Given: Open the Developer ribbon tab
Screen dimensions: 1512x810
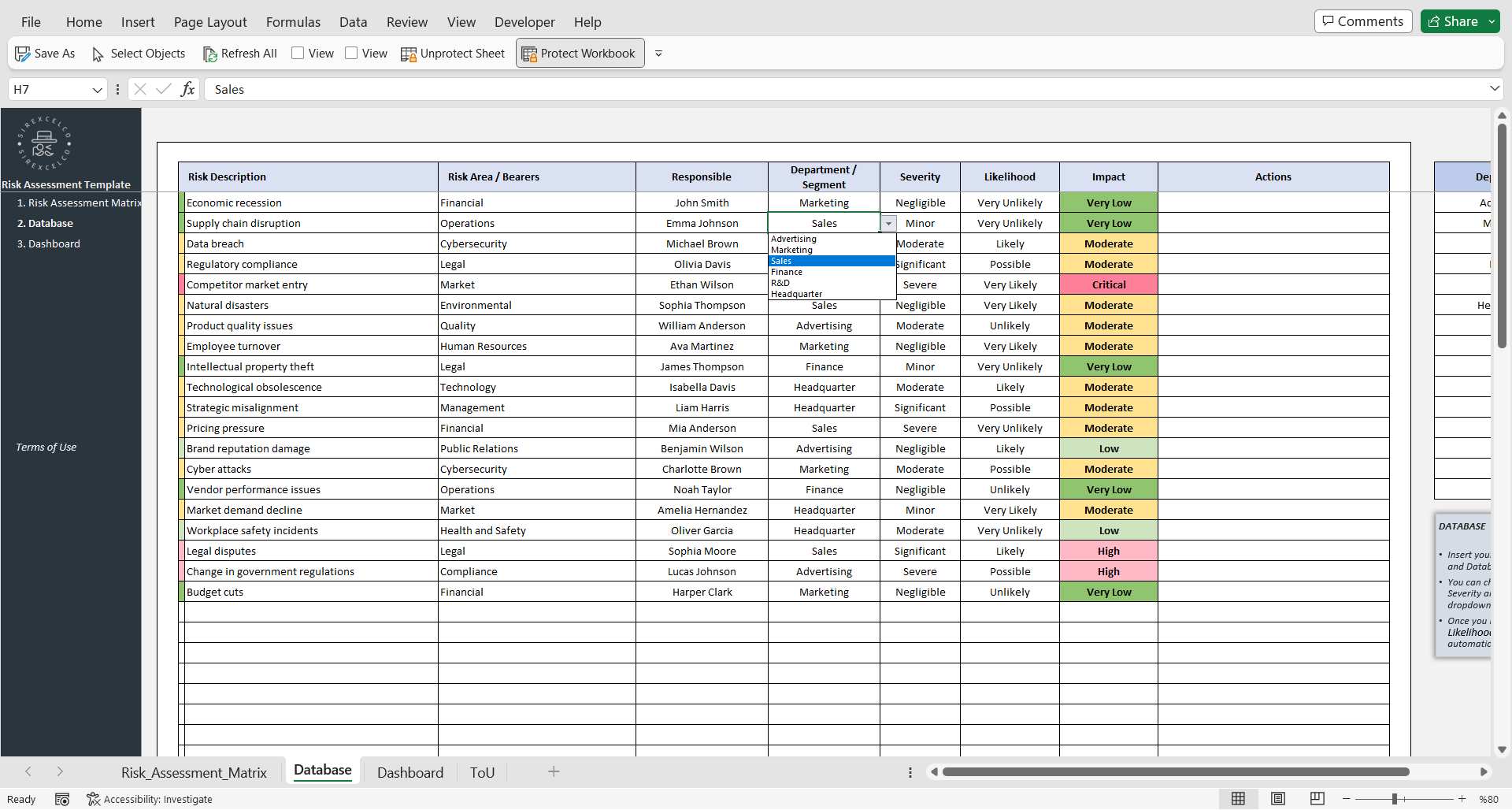Looking at the screenshot, I should 524,22.
